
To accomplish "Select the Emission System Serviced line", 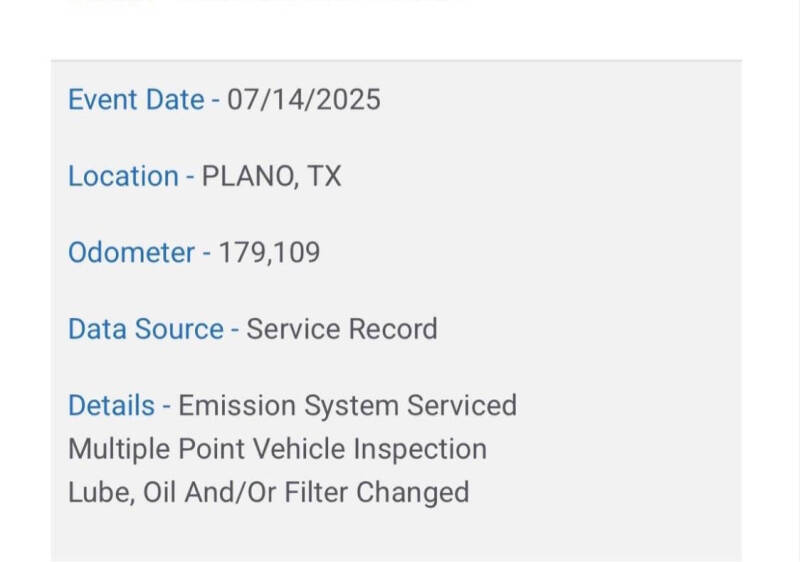I will click(x=348, y=406).
